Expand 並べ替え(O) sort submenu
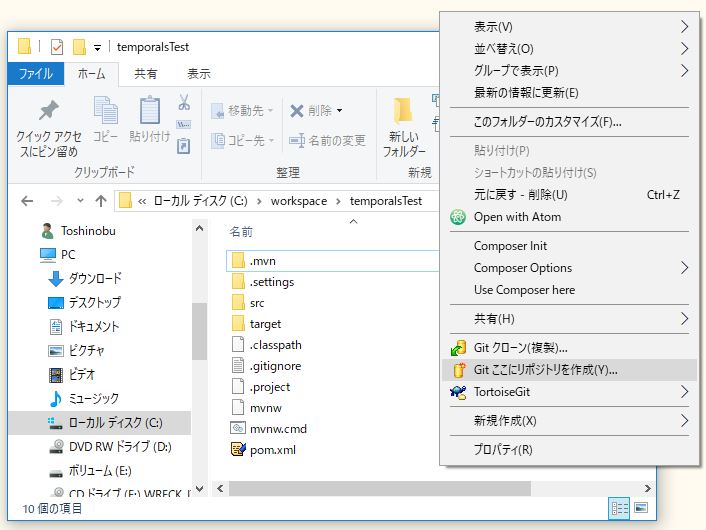 570,49
